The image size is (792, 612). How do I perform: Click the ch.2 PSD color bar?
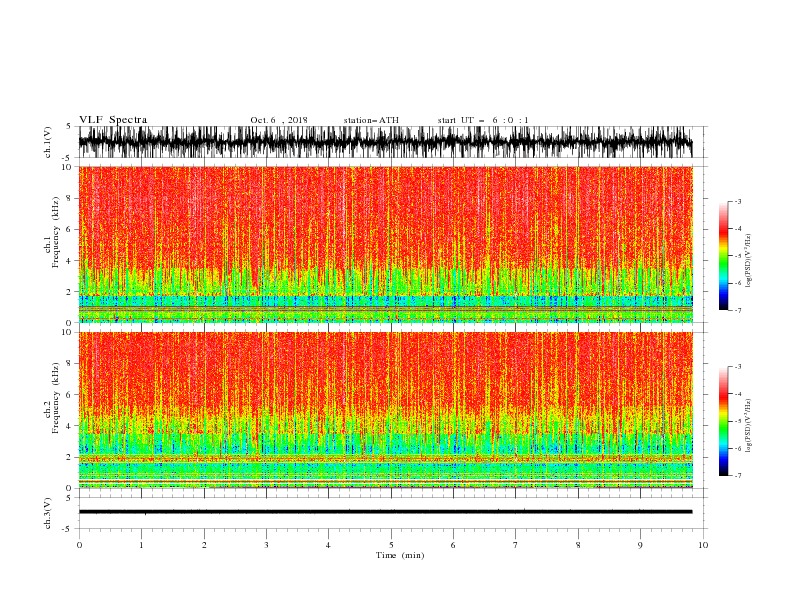coord(723,421)
